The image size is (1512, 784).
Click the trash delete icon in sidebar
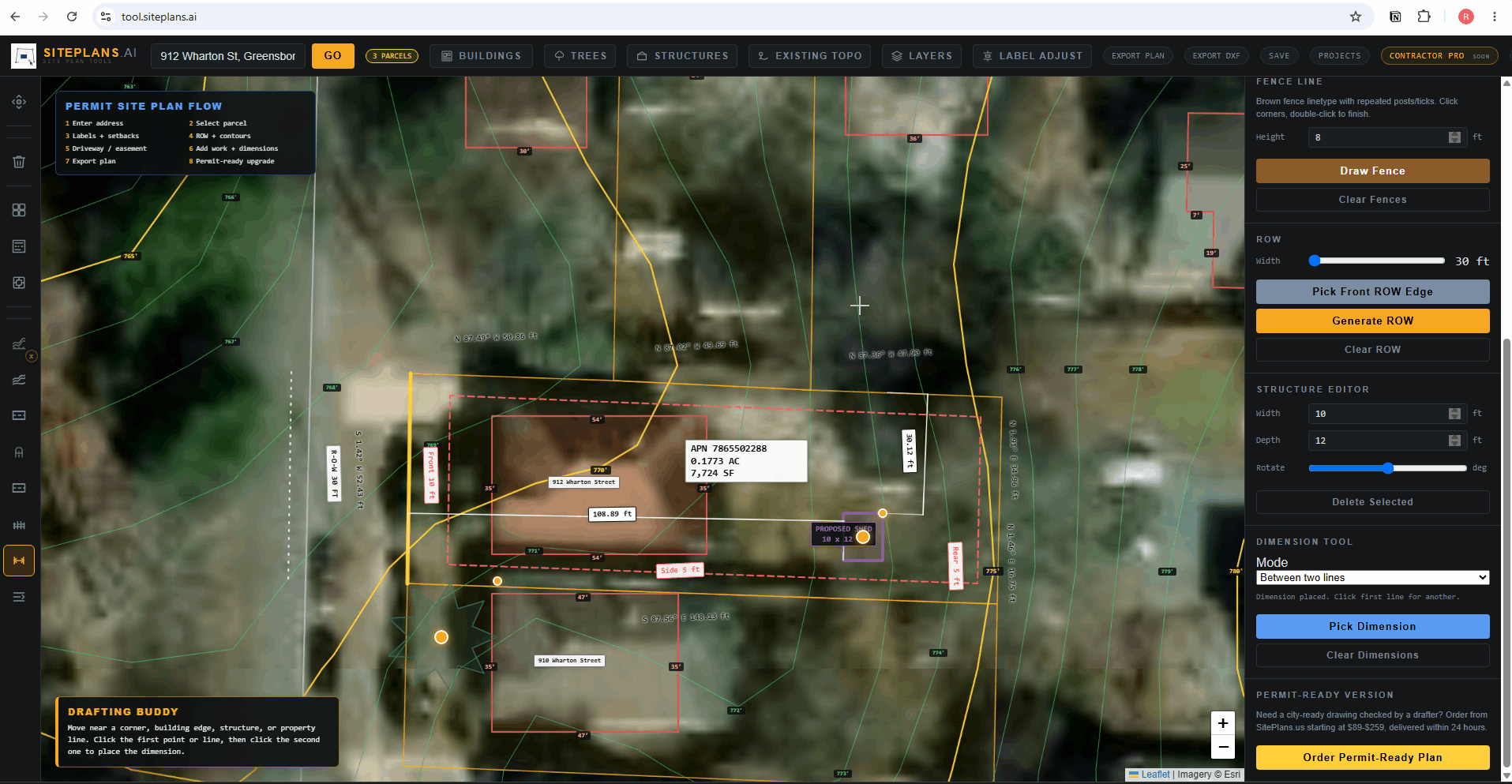pyautogui.click(x=19, y=162)
